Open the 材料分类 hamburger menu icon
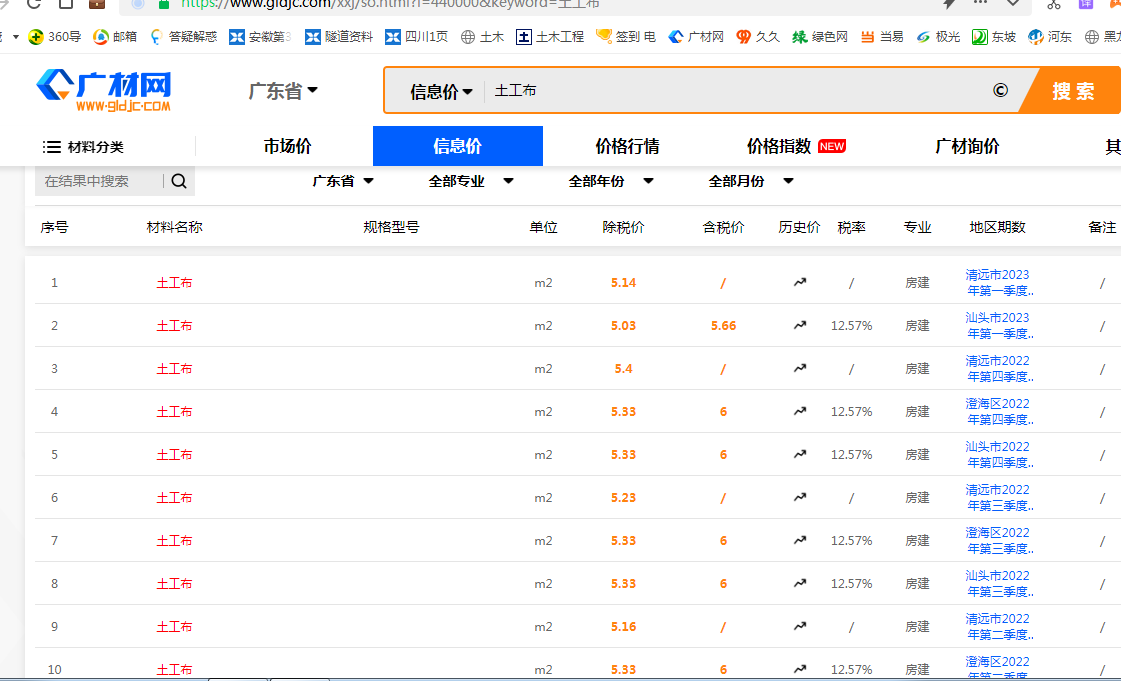 [x=51, y=147]
